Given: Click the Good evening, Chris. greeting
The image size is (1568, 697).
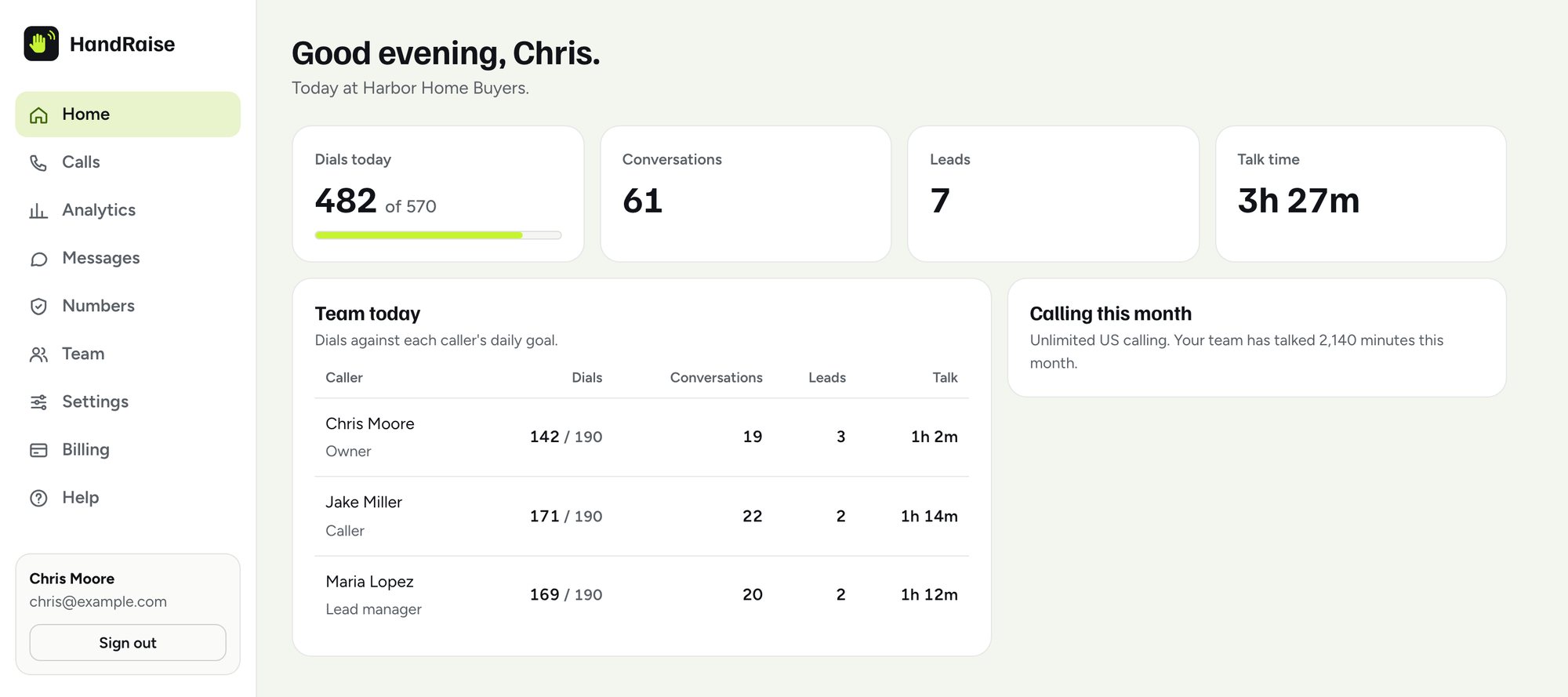Looking at the screenshot, I should point(446,53).
